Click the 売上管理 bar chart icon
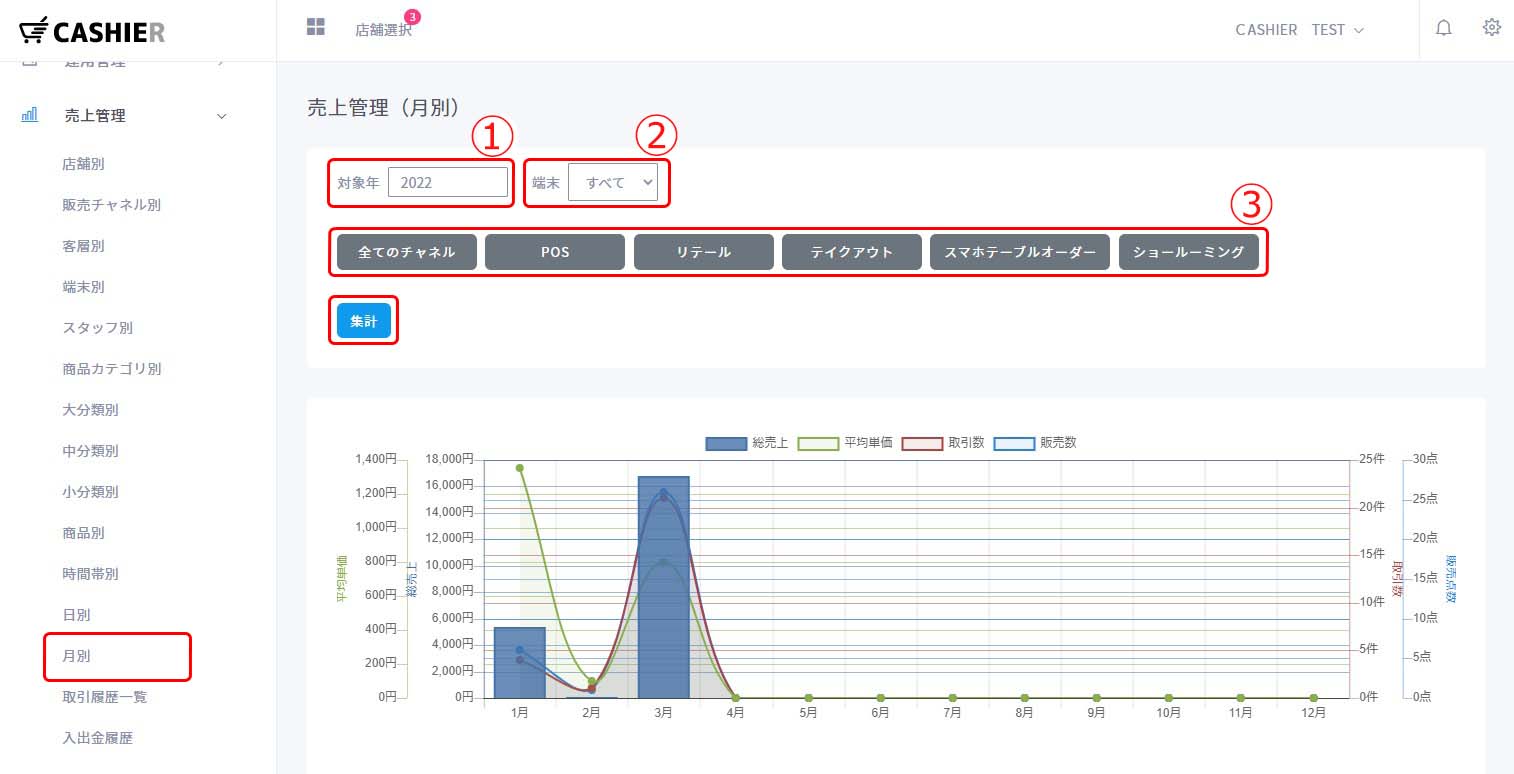1514x774 pixels. tap(30, 115)
